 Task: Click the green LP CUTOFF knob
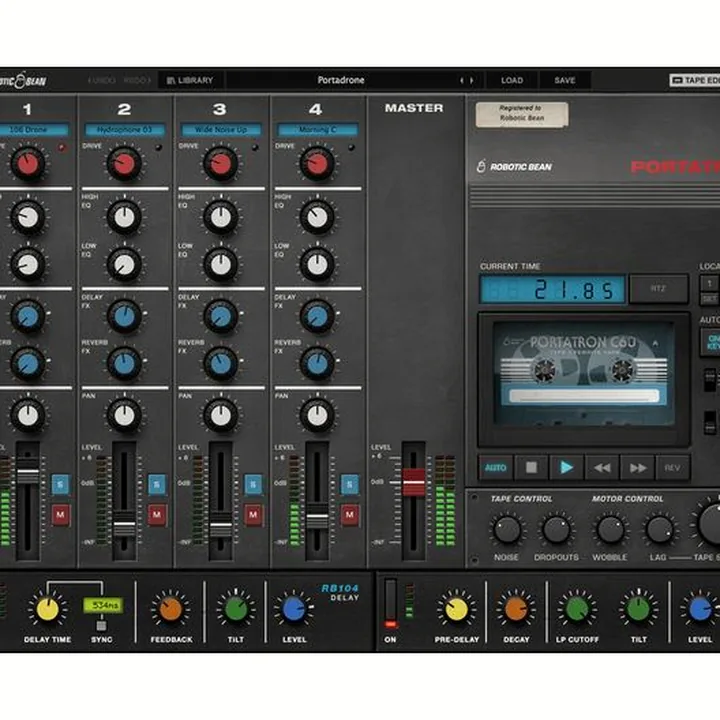pyautogui.click(x=577, y=610)
